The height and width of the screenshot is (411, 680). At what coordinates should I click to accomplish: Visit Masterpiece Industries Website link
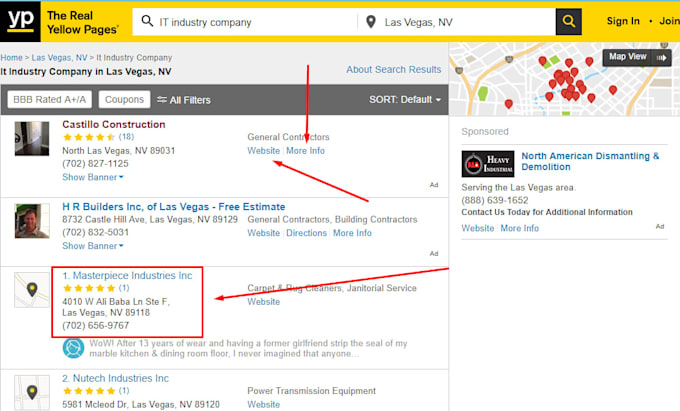[263, 301]
